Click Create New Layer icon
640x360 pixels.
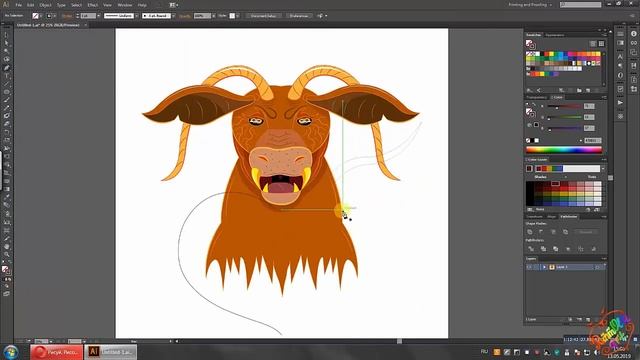(x=588, y=319)
